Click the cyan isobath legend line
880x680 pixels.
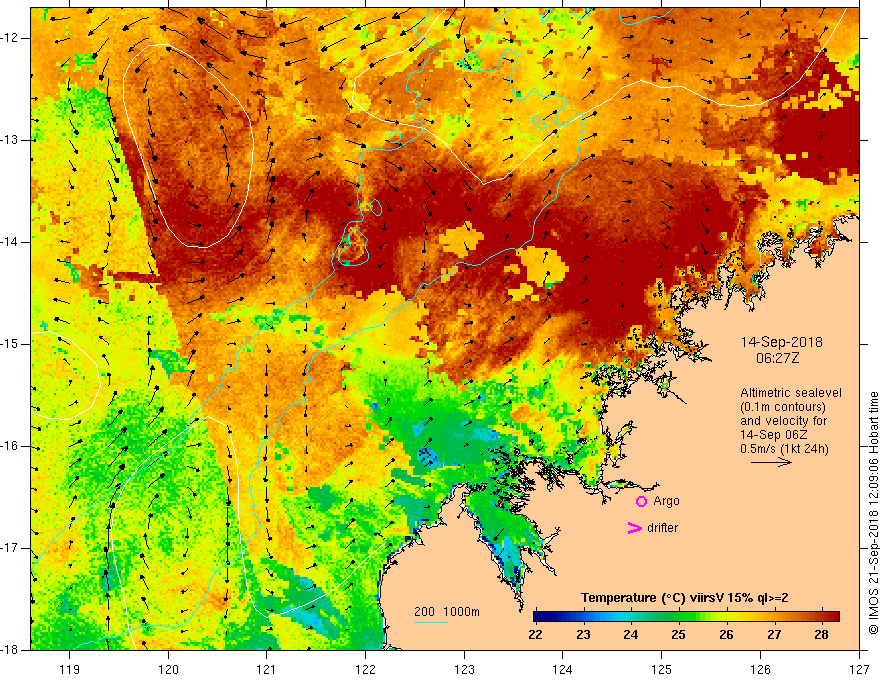pos(430,622)
